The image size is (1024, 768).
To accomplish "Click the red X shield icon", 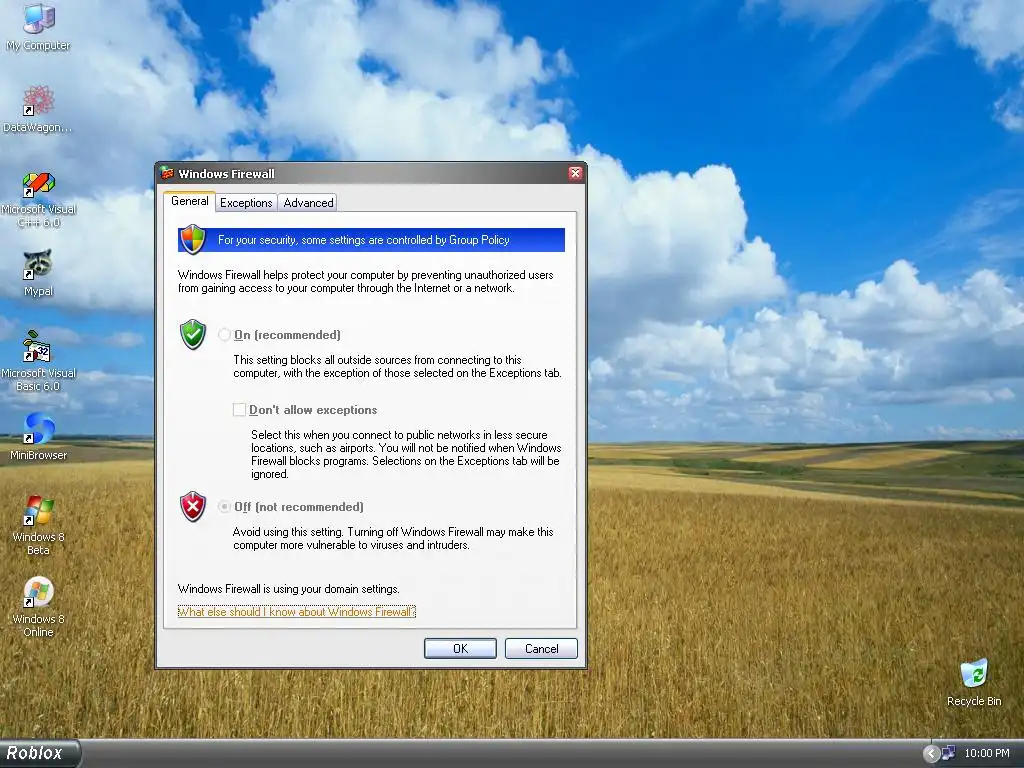I will [x=193, y=506].
